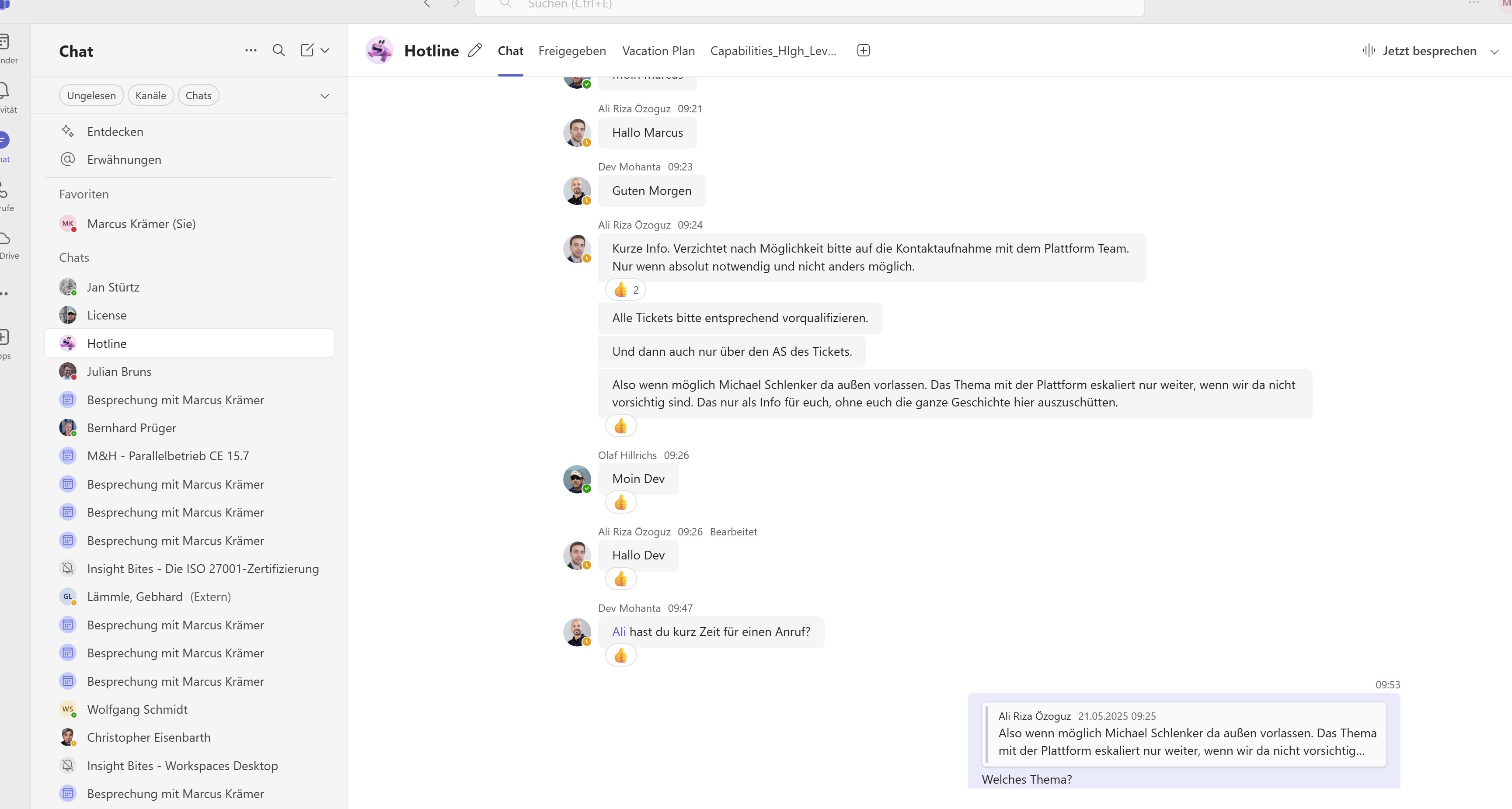This screenshot has width=1512, height=809.
Task: Open the Vacation Plan tab
Action: [658, 51]
